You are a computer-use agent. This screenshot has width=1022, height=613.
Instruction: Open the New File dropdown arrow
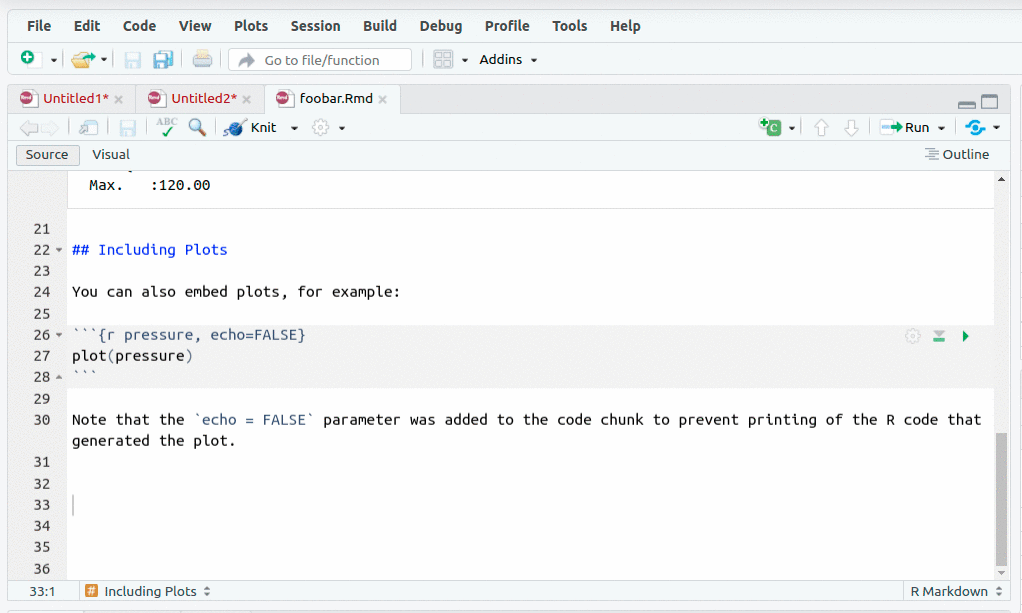(x=53, y=60)
